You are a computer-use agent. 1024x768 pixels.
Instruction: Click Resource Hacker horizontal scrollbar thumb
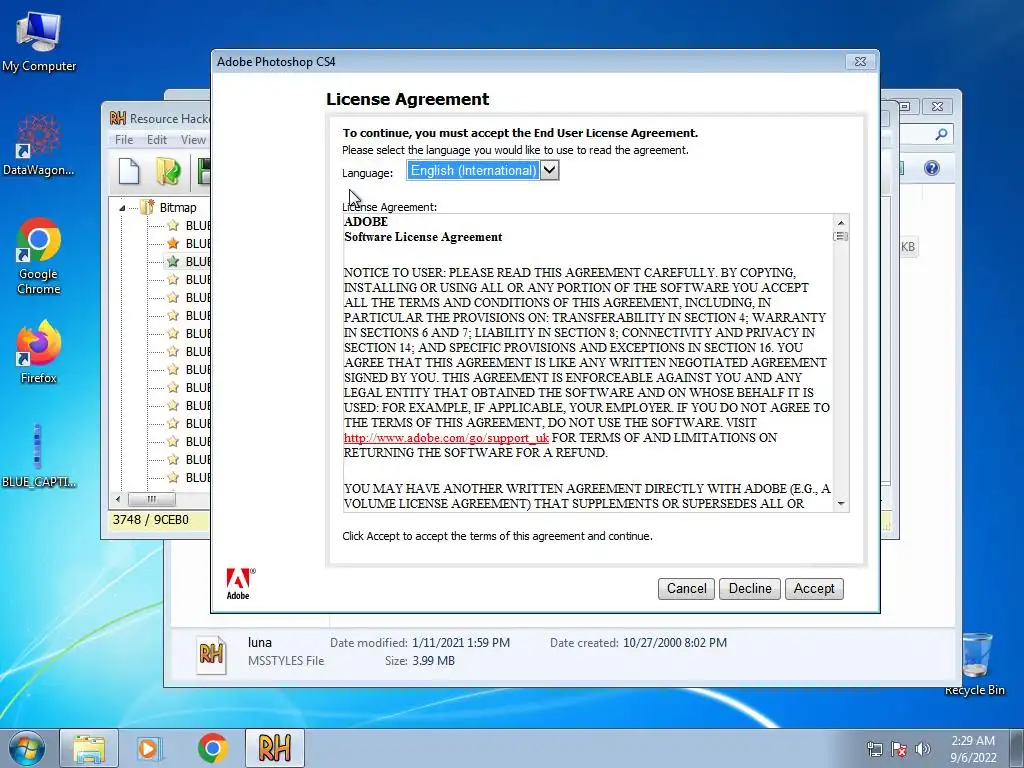click(152, 500)
